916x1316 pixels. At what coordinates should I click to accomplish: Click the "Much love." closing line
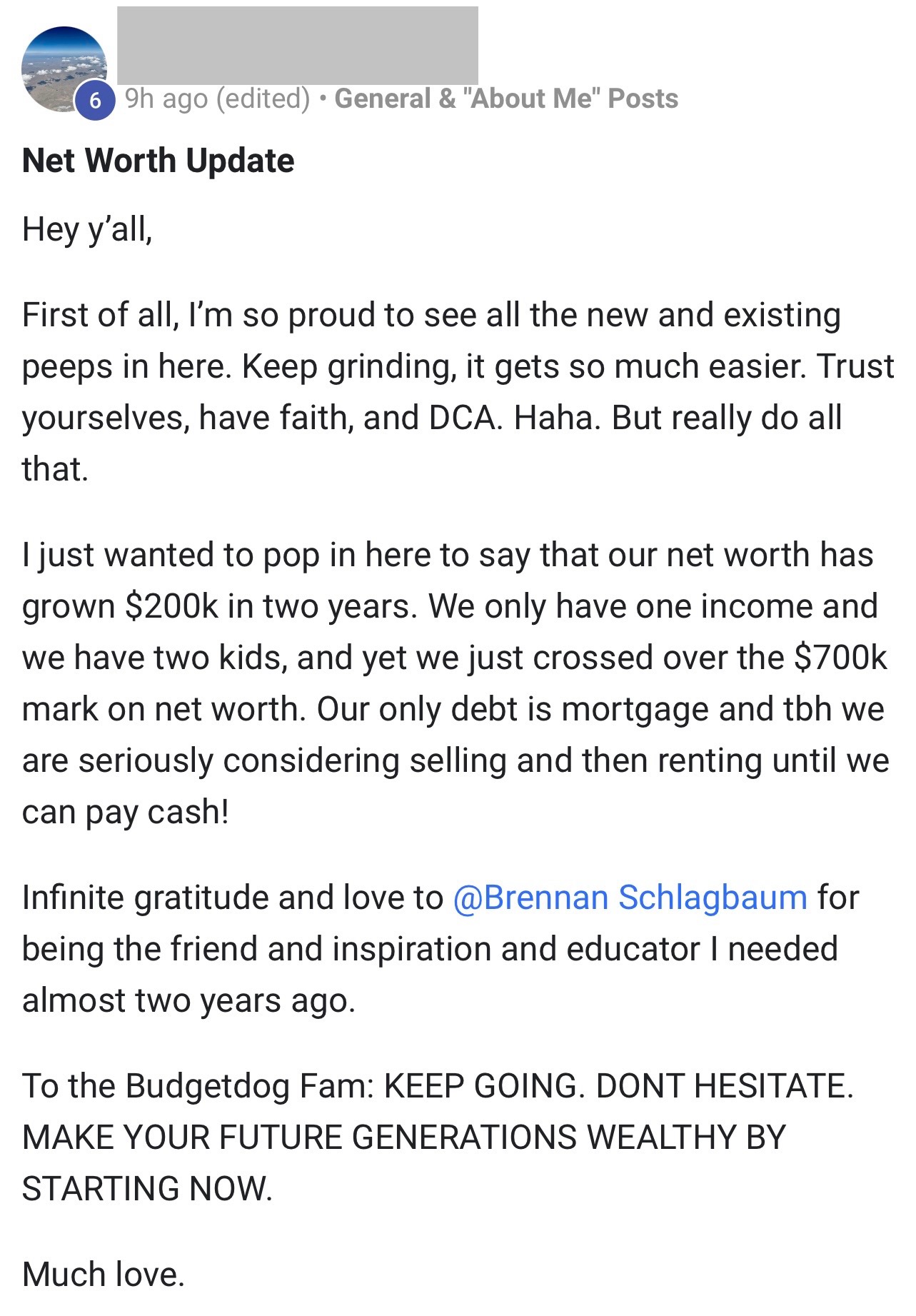pos(104,1275)
